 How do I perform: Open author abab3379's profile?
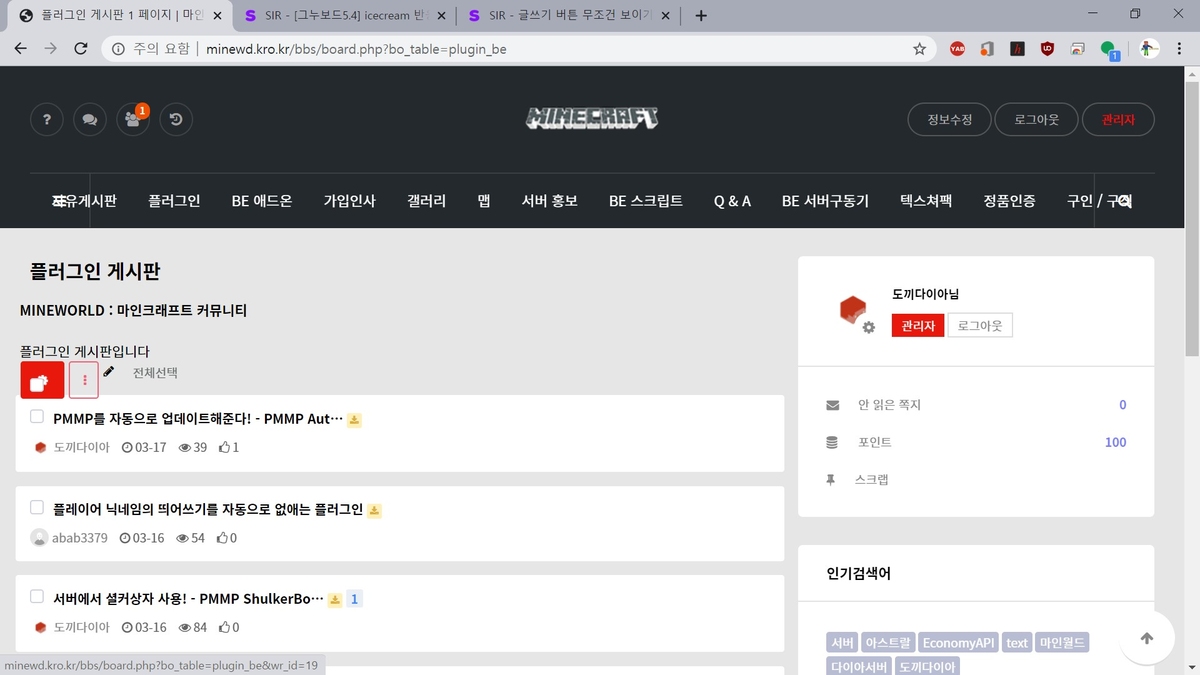[80, 538]
